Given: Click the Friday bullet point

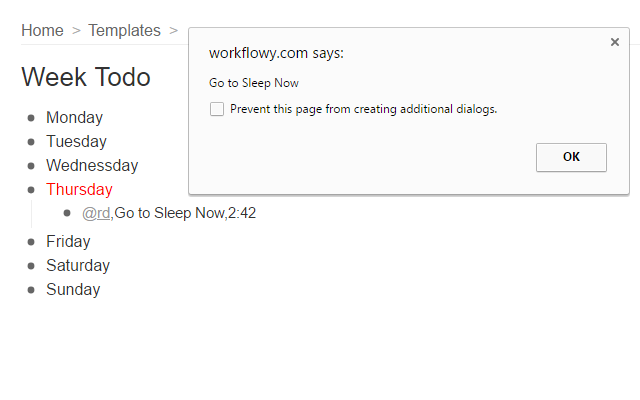Looking at the screenshot, I should pos(32,242).
